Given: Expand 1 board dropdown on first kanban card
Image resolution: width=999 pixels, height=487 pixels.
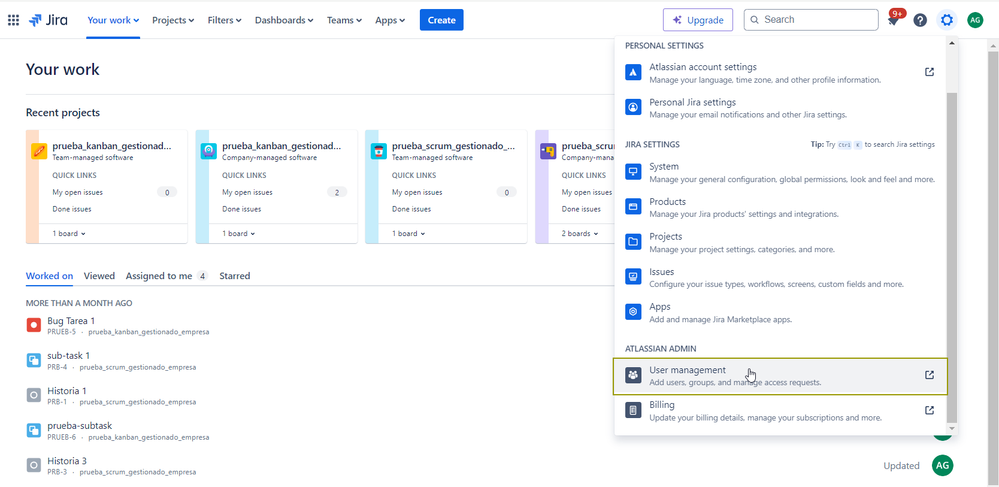Looking at the screenshot, I should pos(69,233).
